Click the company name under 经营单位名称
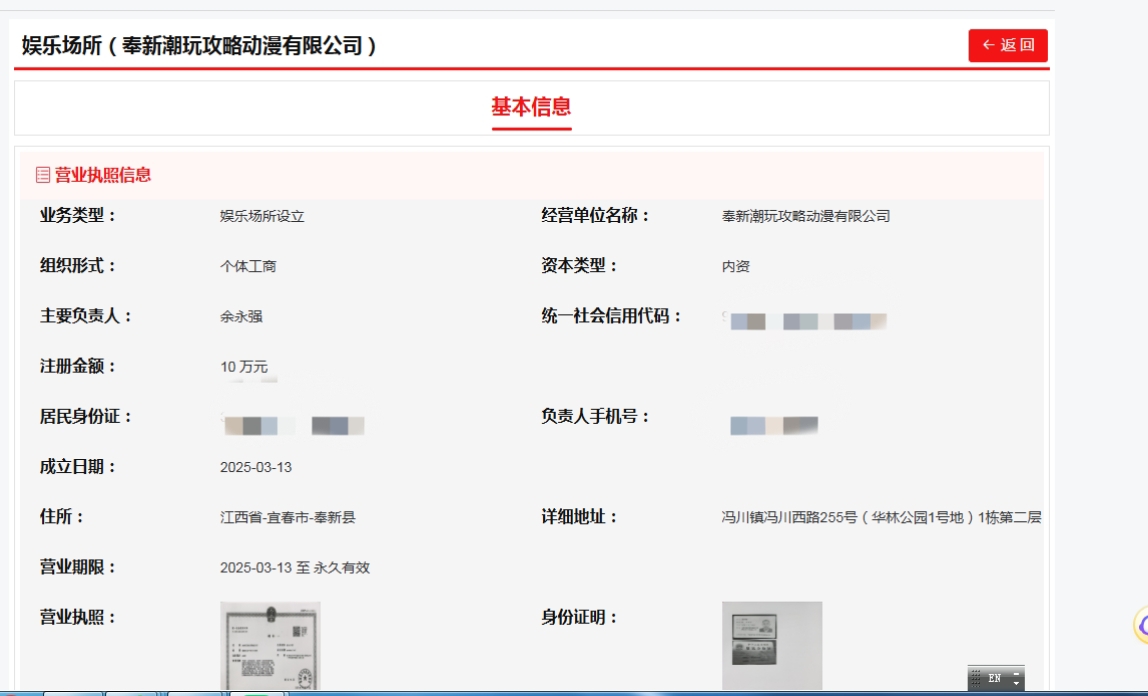Viewport: 1148px width, 696px height. pyautogui.click(x=805, y=216)
